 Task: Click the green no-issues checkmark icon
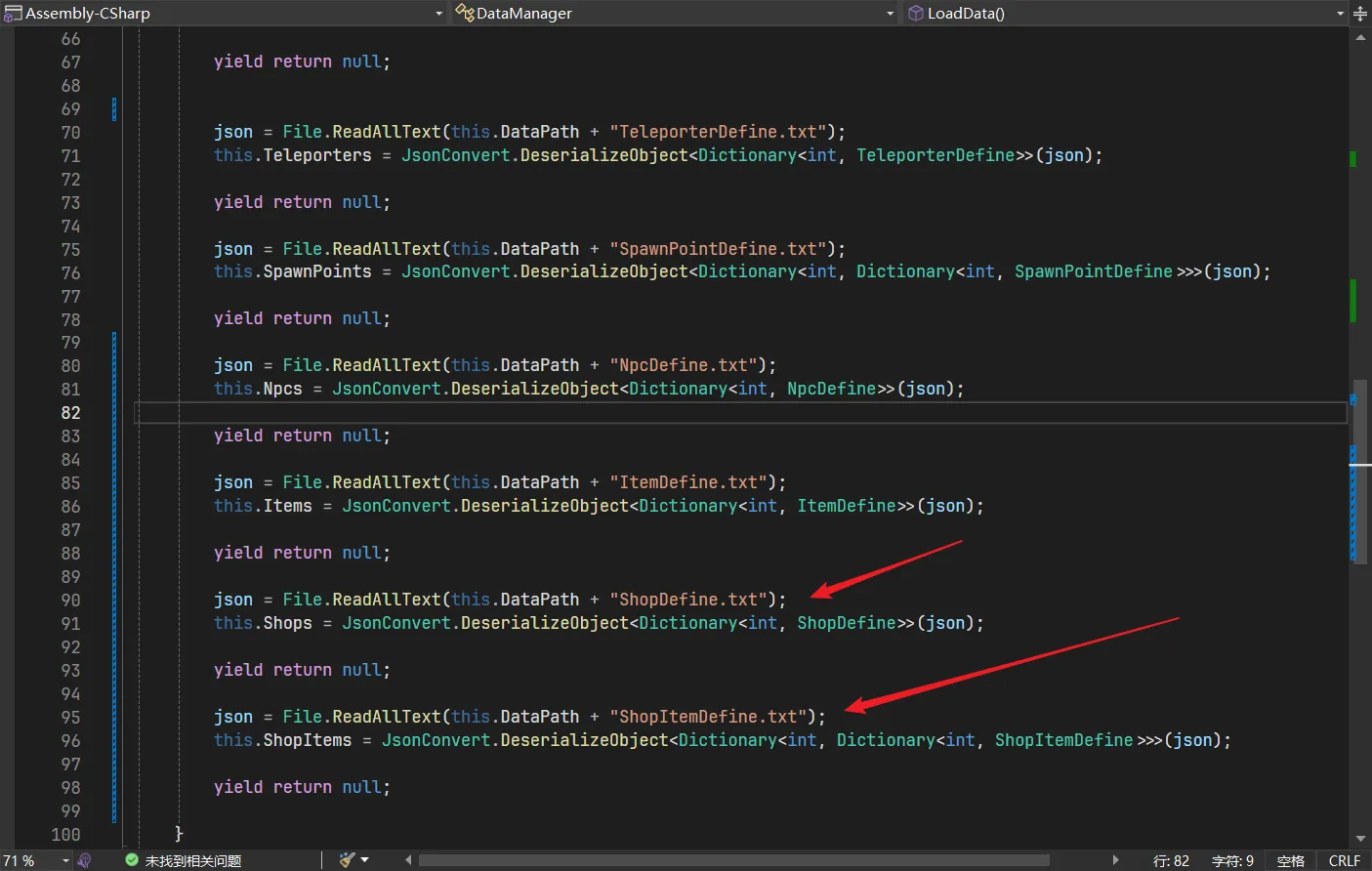[132, 860]
